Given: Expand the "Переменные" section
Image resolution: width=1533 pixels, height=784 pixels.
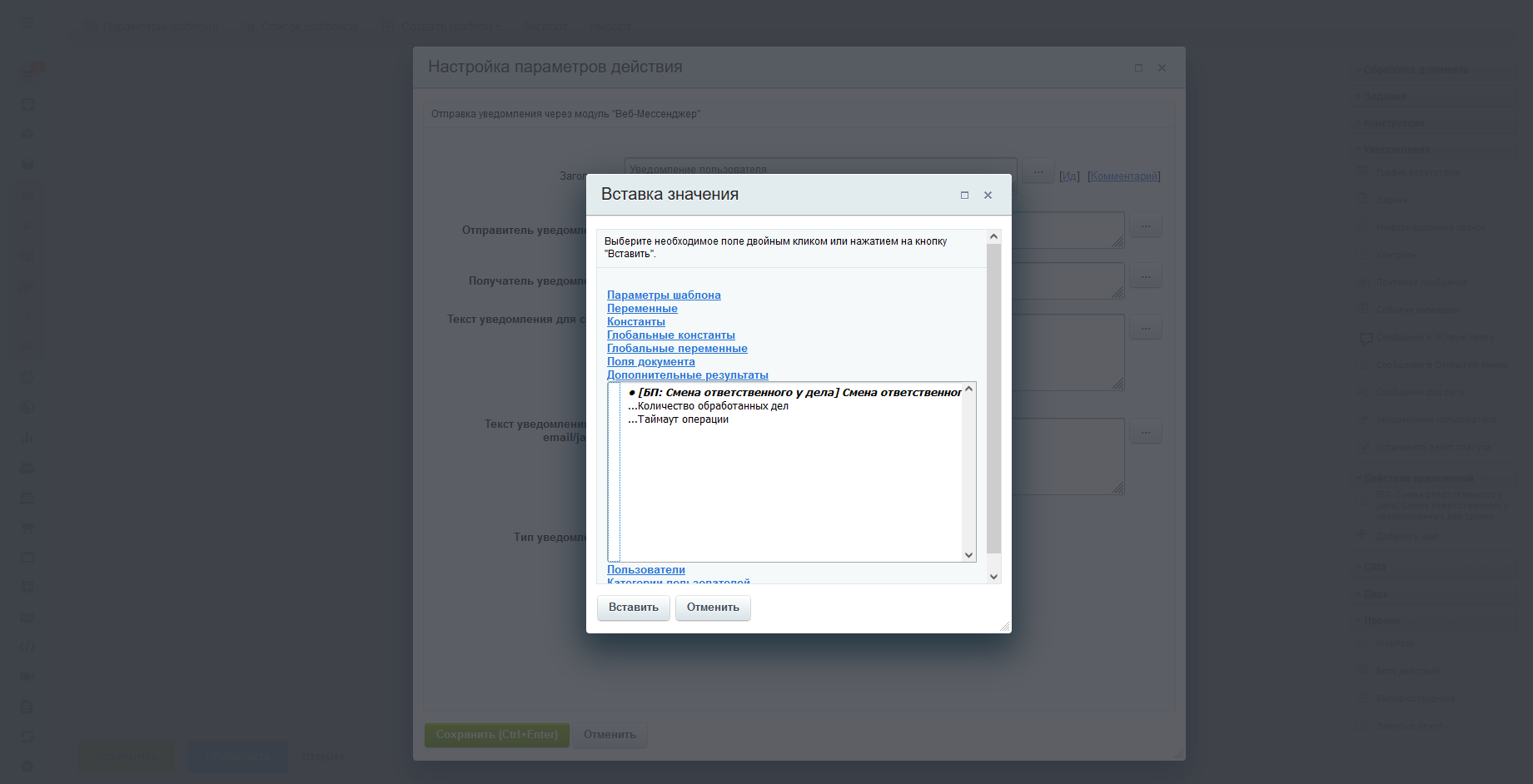Looking at the screenshot, I should tap(642, 309).
